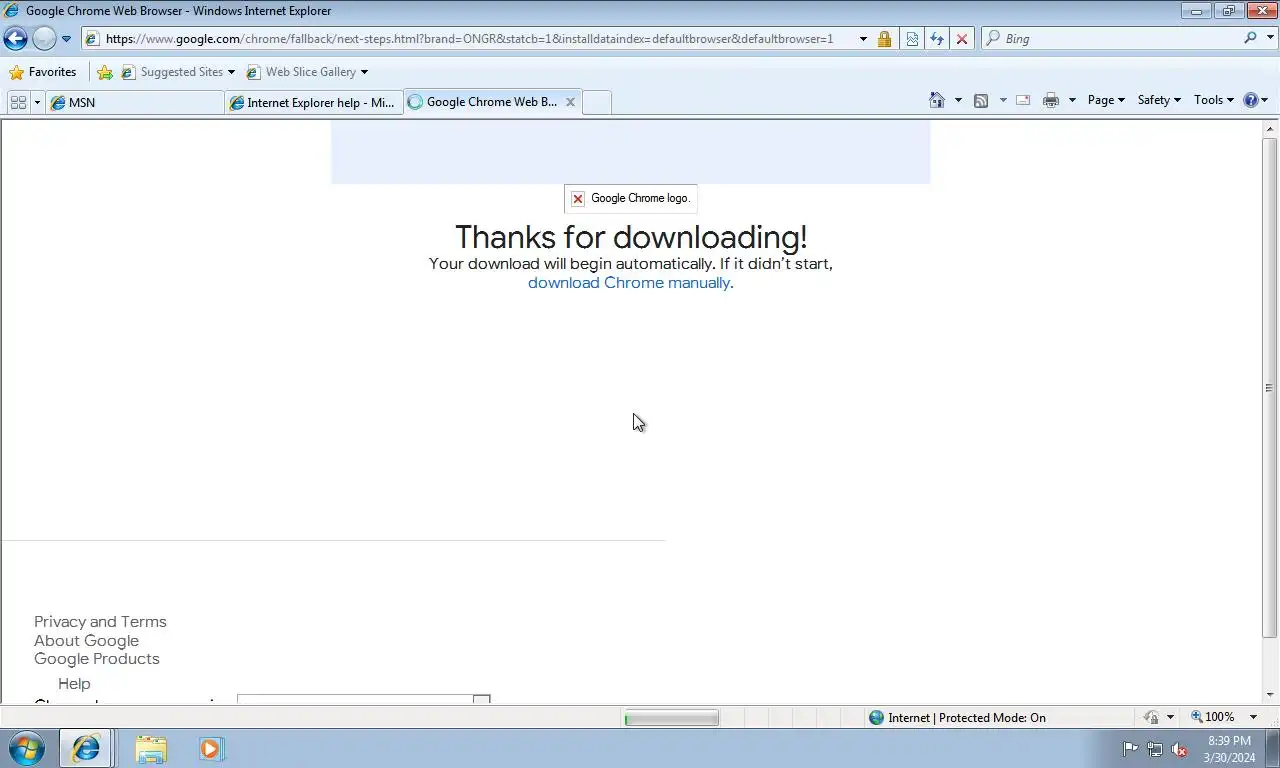This screenshot has width=1280, height=768.
Task: Open the Tools menu
Action: [x=1214, y=100]
